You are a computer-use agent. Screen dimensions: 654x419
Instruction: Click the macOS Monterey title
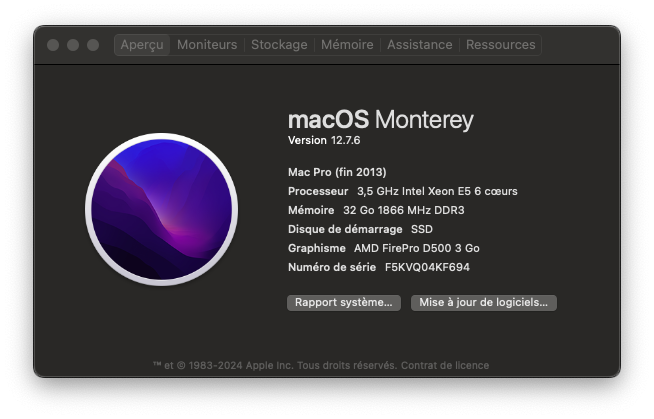[381, 120]
